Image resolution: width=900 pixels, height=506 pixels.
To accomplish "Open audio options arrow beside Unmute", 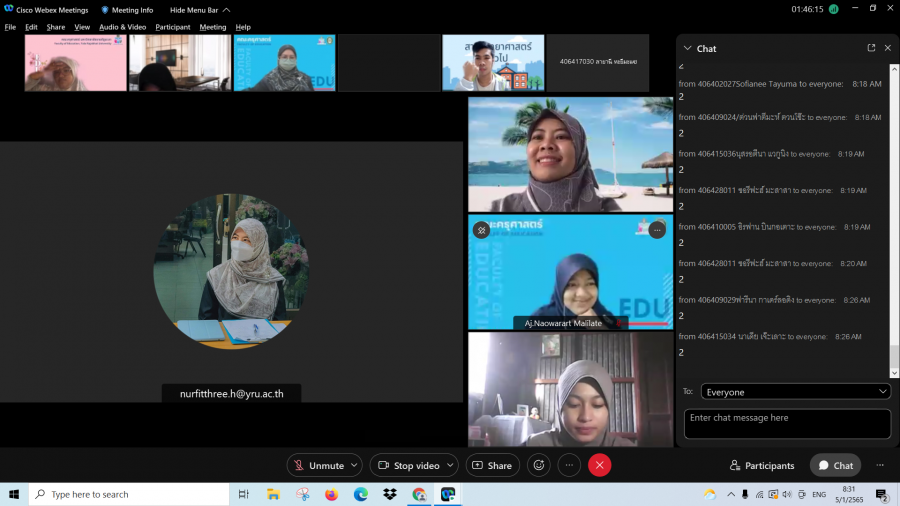I will point(355,465).
